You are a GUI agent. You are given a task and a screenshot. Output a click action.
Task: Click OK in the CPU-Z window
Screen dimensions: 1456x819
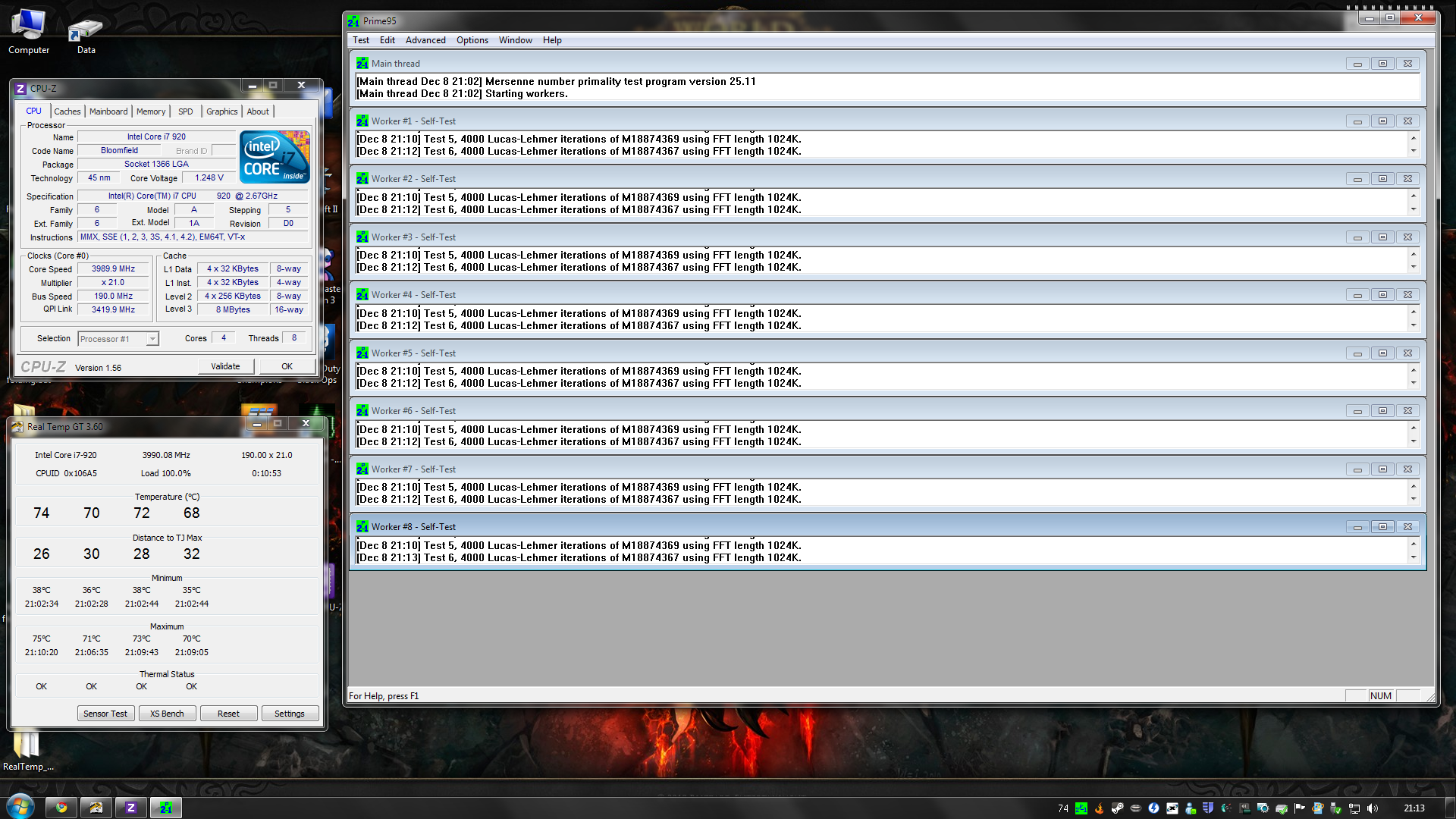pos(287,366)
